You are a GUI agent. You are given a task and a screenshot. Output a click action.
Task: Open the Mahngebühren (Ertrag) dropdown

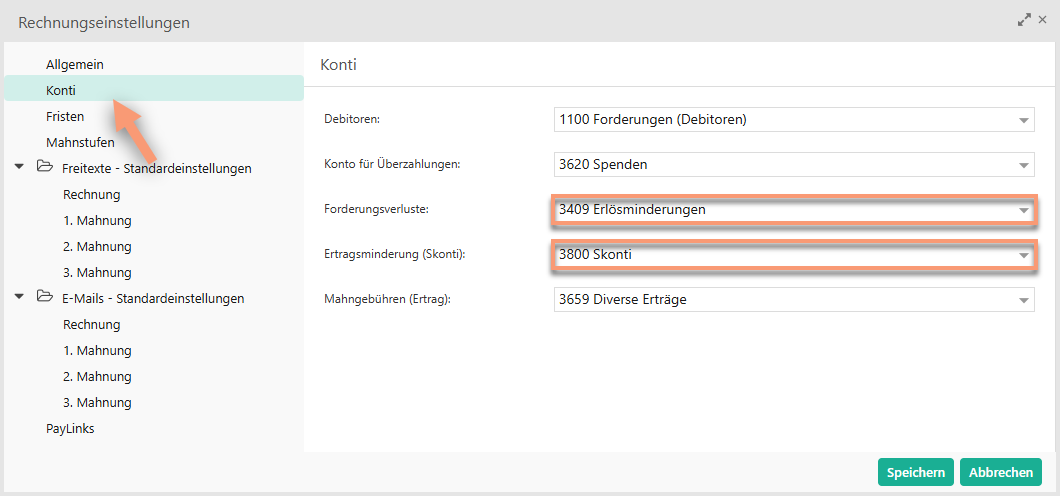click(794, 299)
